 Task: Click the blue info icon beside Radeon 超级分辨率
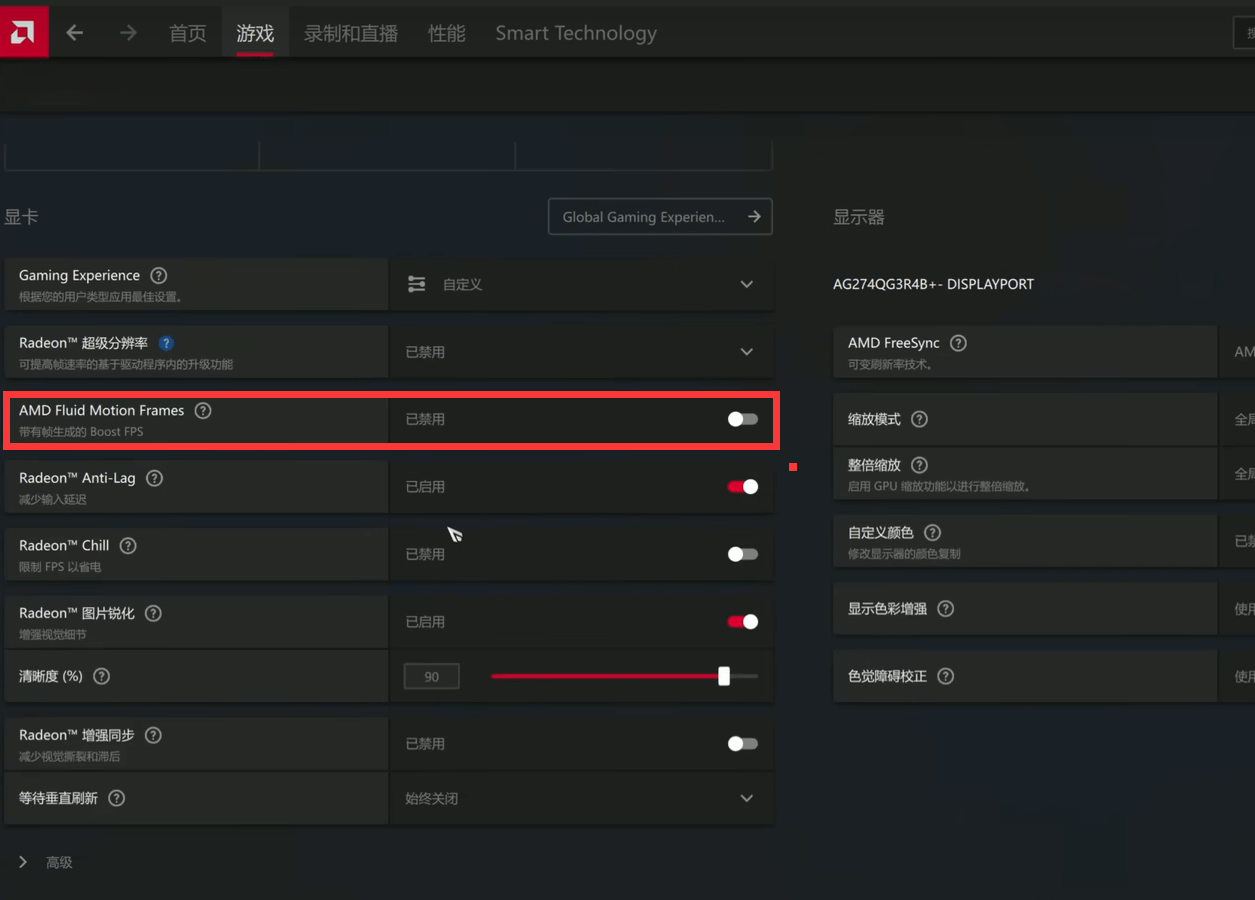click(166, 342)
